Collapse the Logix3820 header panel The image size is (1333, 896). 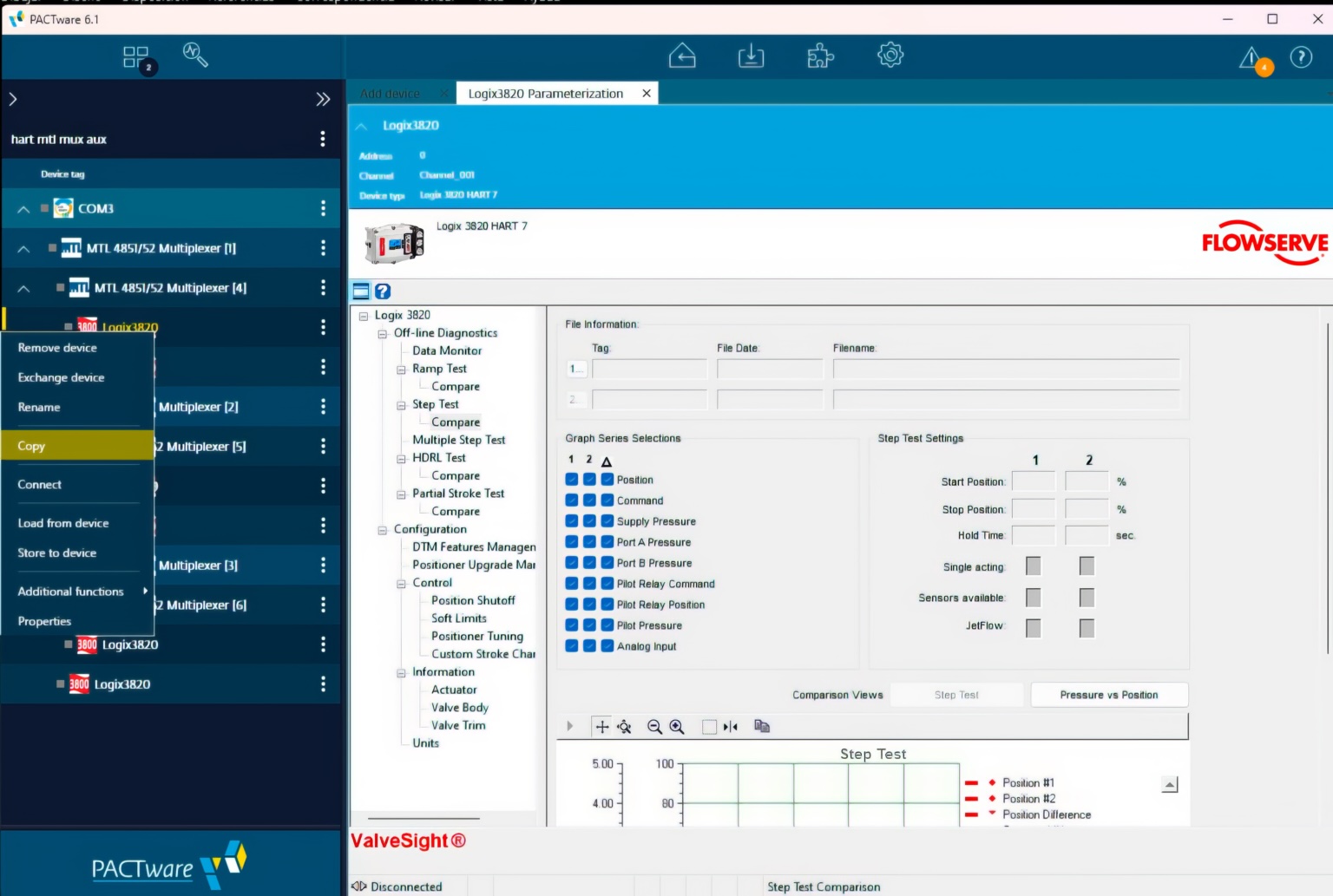pos(361,127)
